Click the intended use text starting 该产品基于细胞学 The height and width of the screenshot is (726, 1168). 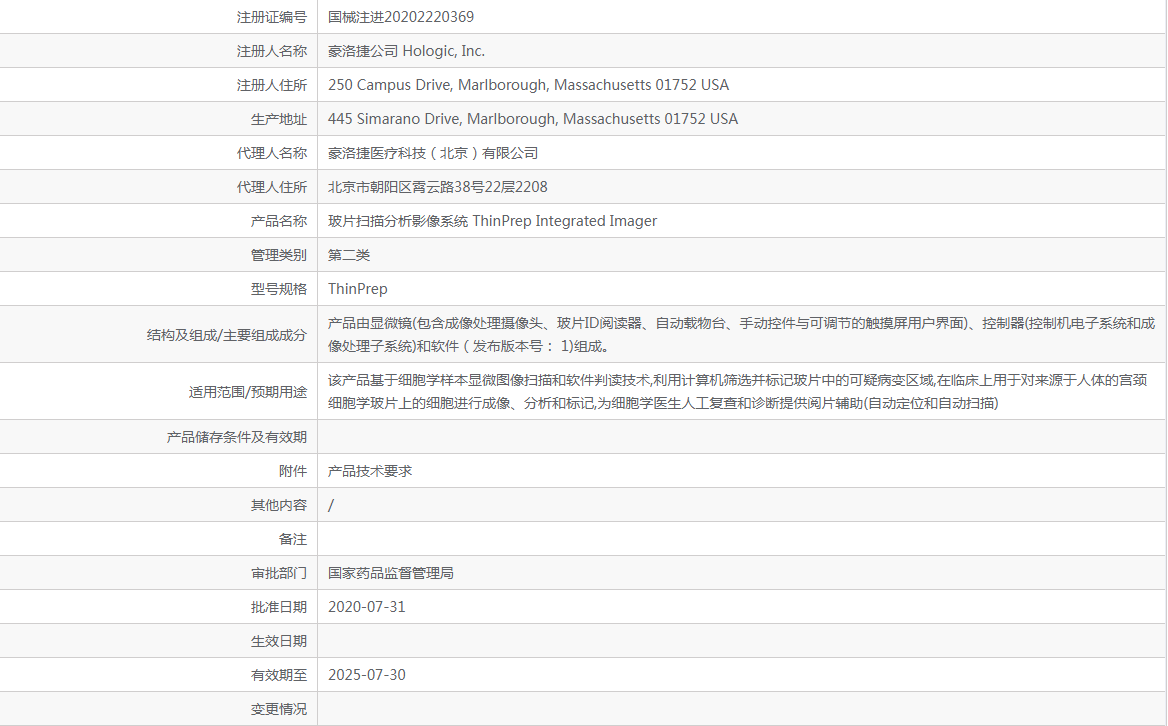[x=737, y=392]
